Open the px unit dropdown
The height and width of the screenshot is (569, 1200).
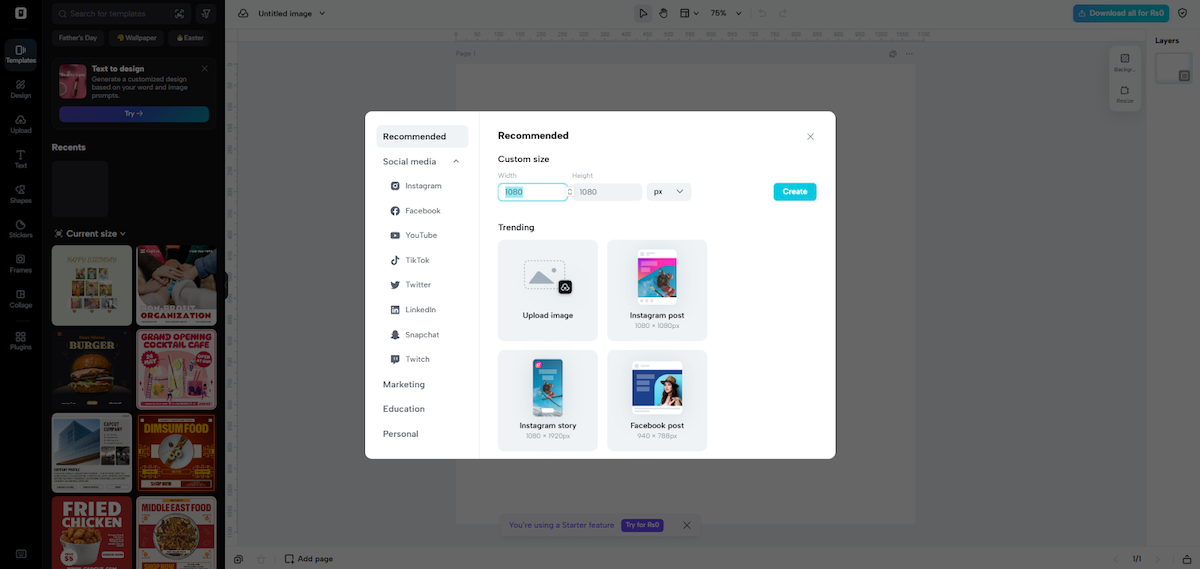[668, 192]
